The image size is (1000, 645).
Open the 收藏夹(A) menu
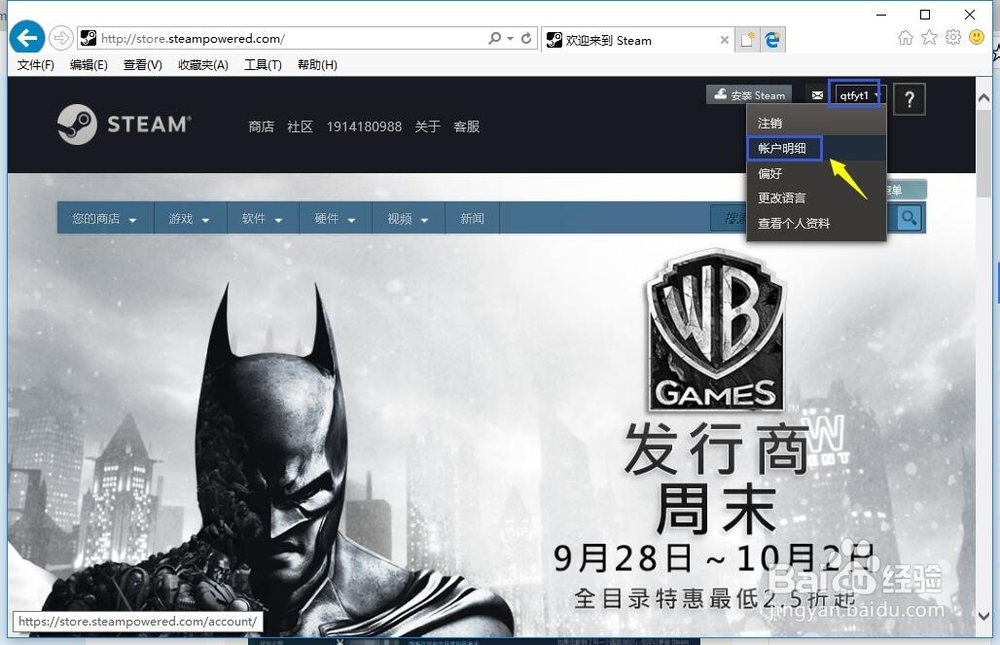(203, 64)
